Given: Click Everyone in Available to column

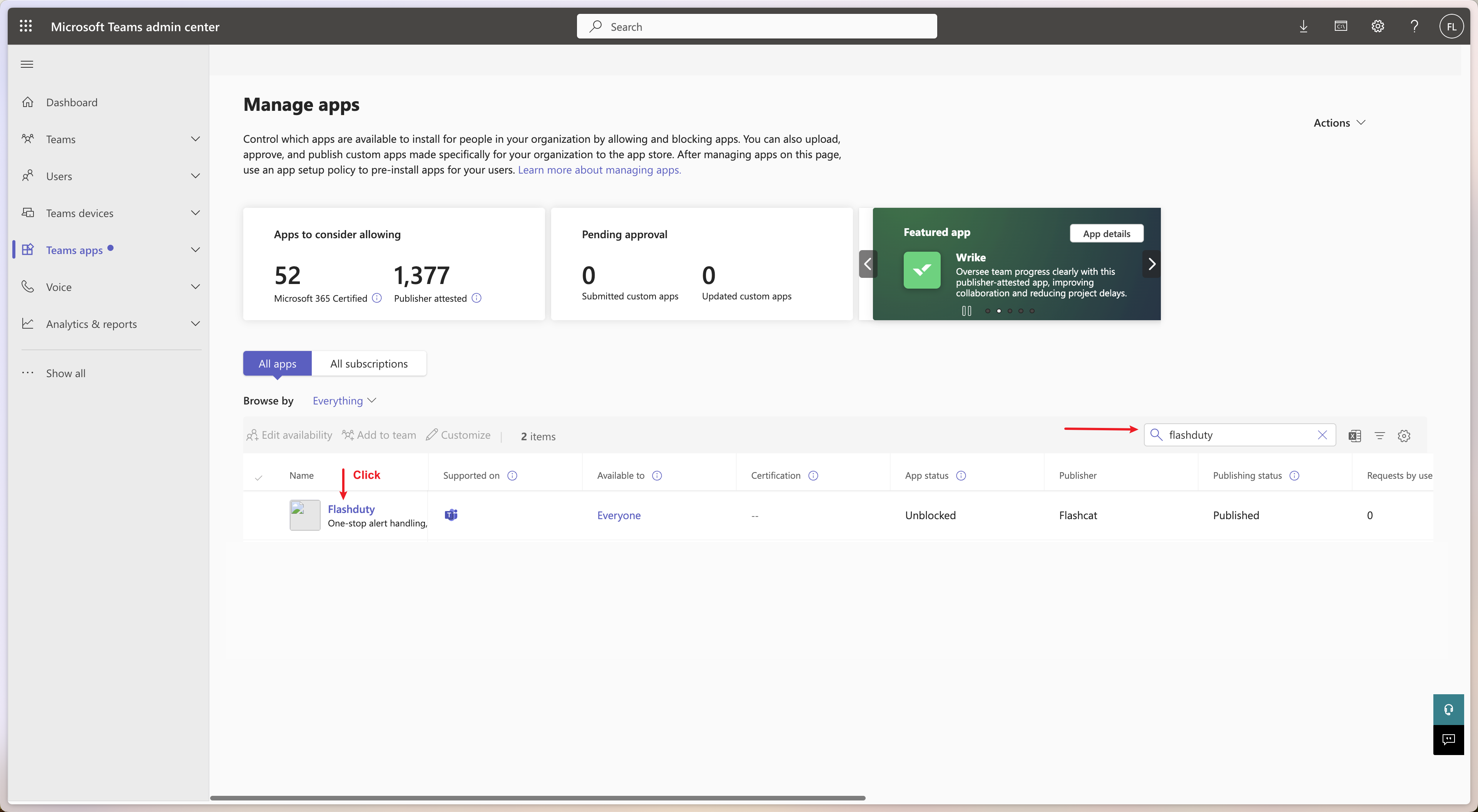Looking at the screenshot, I should (619, 515).
